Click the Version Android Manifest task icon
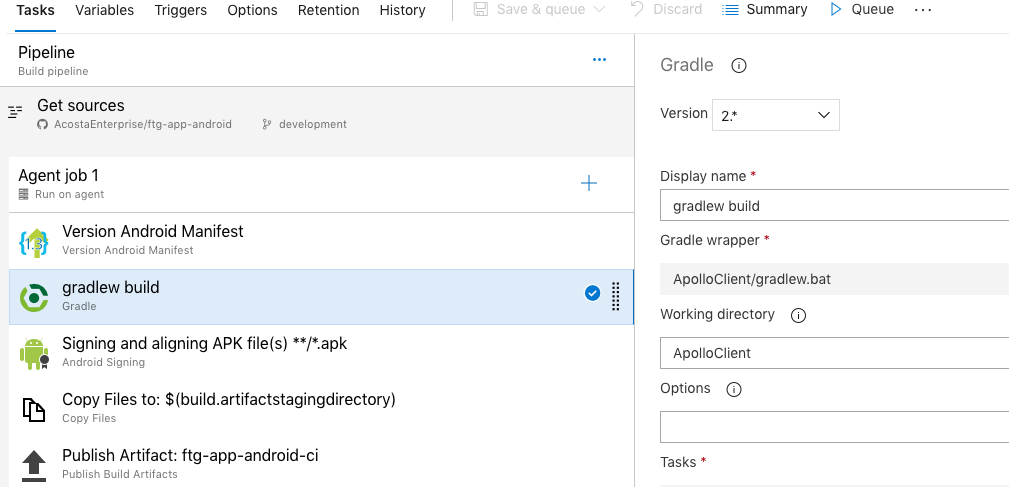 tap(34, 242)
